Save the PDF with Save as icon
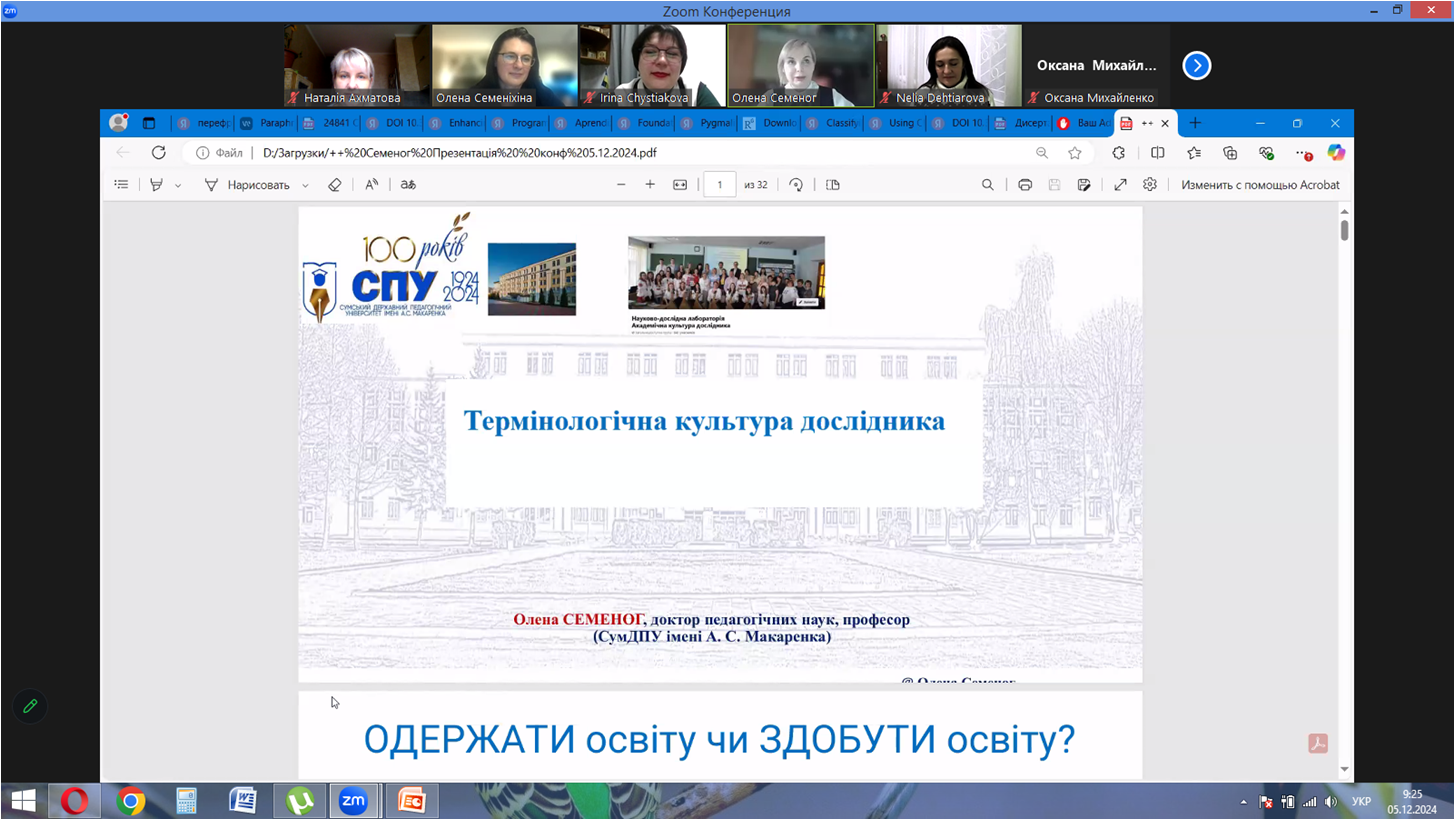The image size is (1455, 820). [x=1084, y=185]
